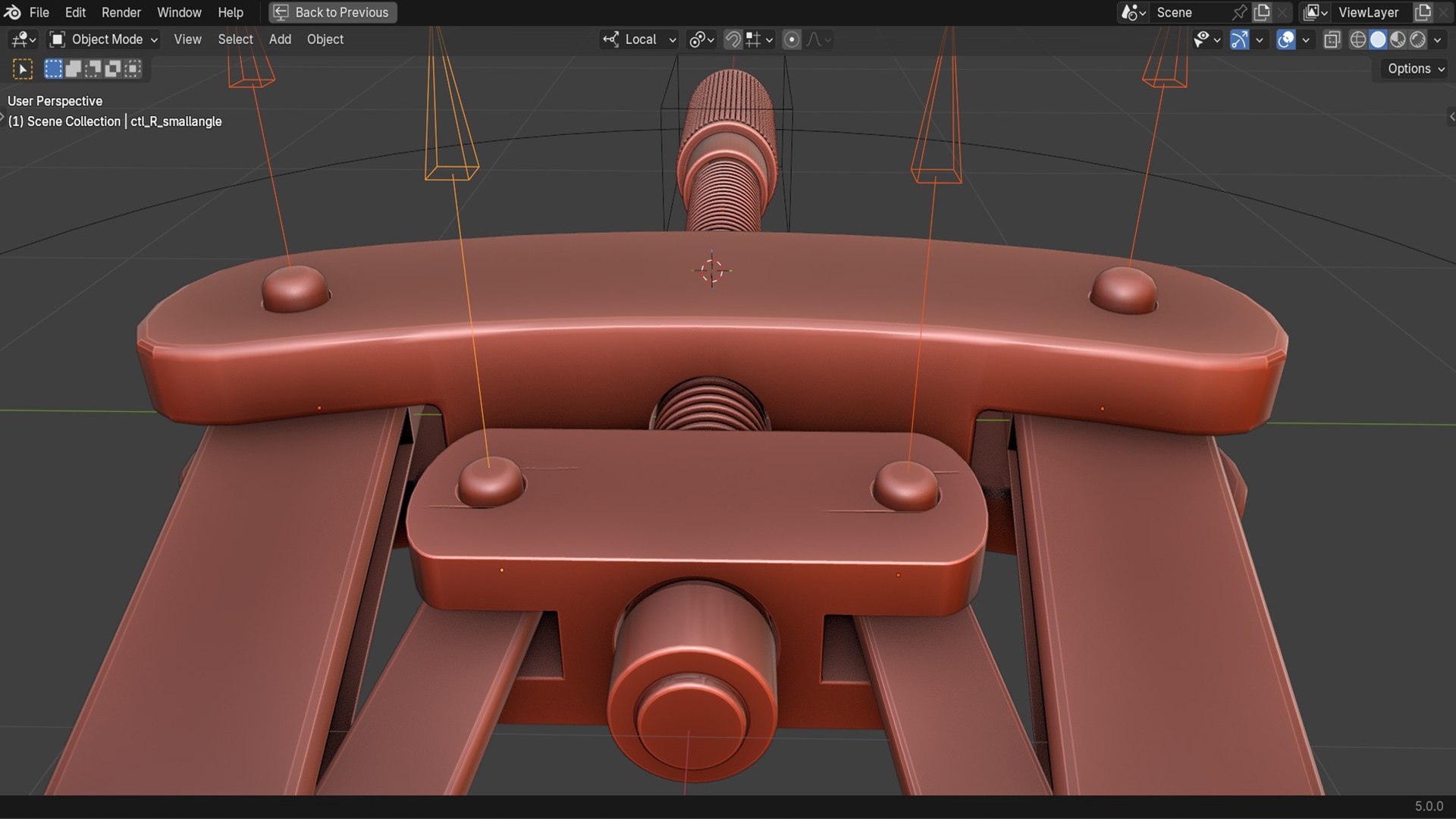This screenshot has height=819, width=1456.
Task: Create a new scene copy
Action: [x=1262, y=12]
